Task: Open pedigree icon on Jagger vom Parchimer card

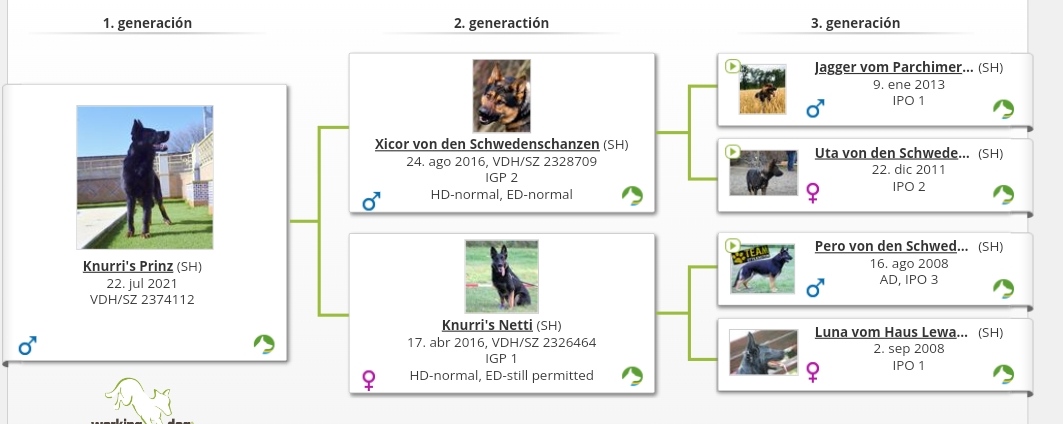Action: pos(1003,109)
